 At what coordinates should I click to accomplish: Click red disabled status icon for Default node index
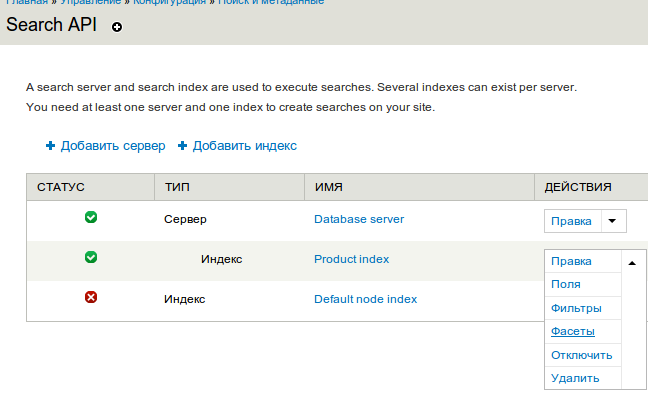91,297
